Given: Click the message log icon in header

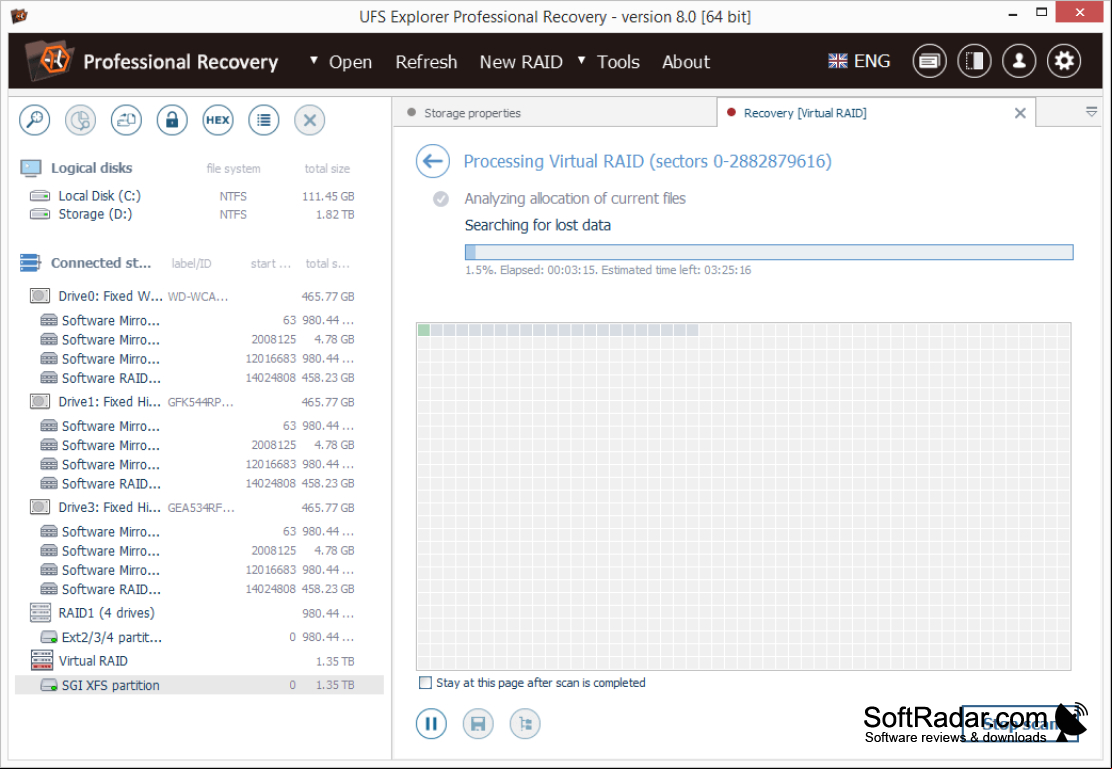Looking at the screenshot, I should click(929, 61).
